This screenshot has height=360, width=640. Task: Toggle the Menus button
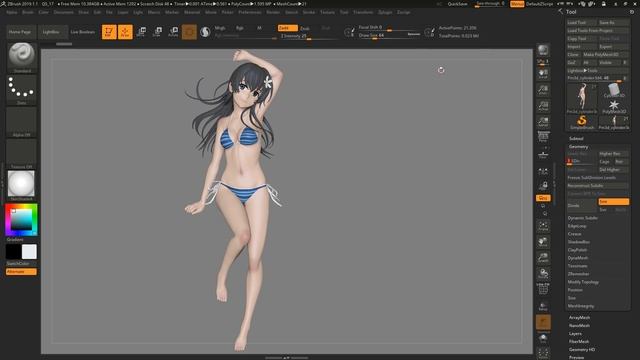click(x=517, y=4)
